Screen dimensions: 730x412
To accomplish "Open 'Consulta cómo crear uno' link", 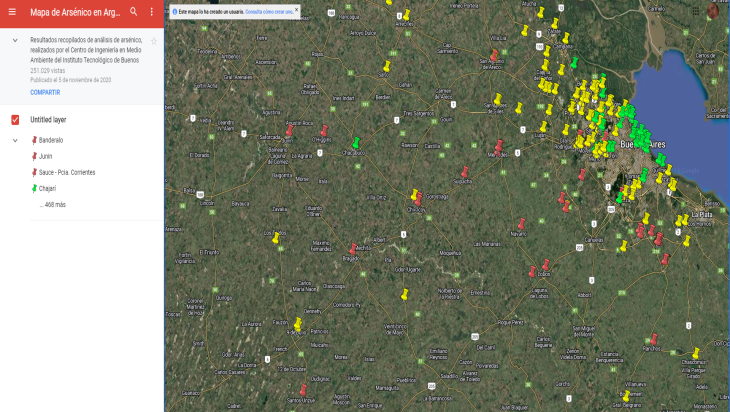I will pyautogui.click(x=267, y=12).
